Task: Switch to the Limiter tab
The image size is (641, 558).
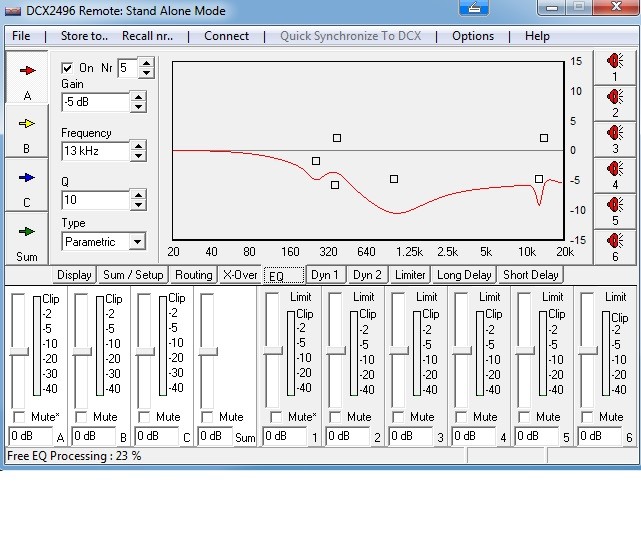Action: pos(410,275)
